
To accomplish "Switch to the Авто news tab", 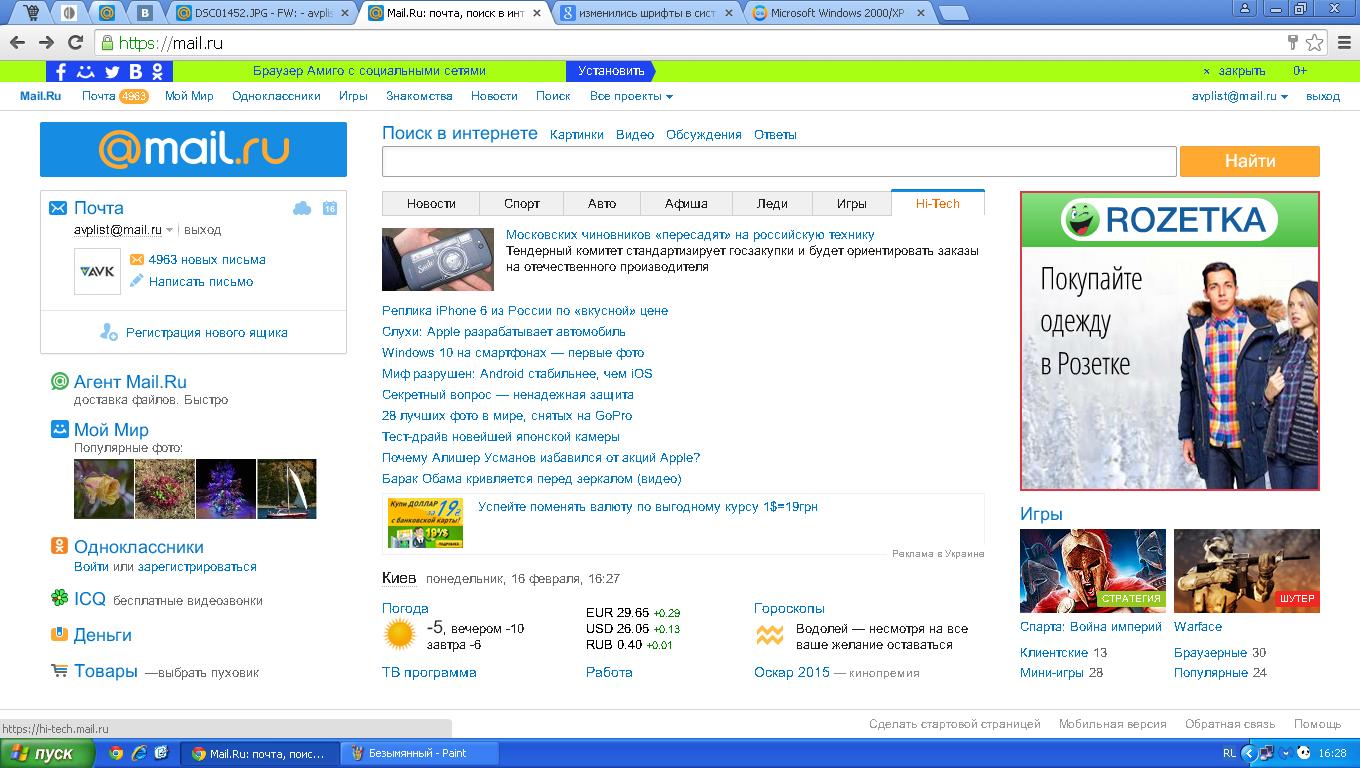I will (x=602, y=203).
